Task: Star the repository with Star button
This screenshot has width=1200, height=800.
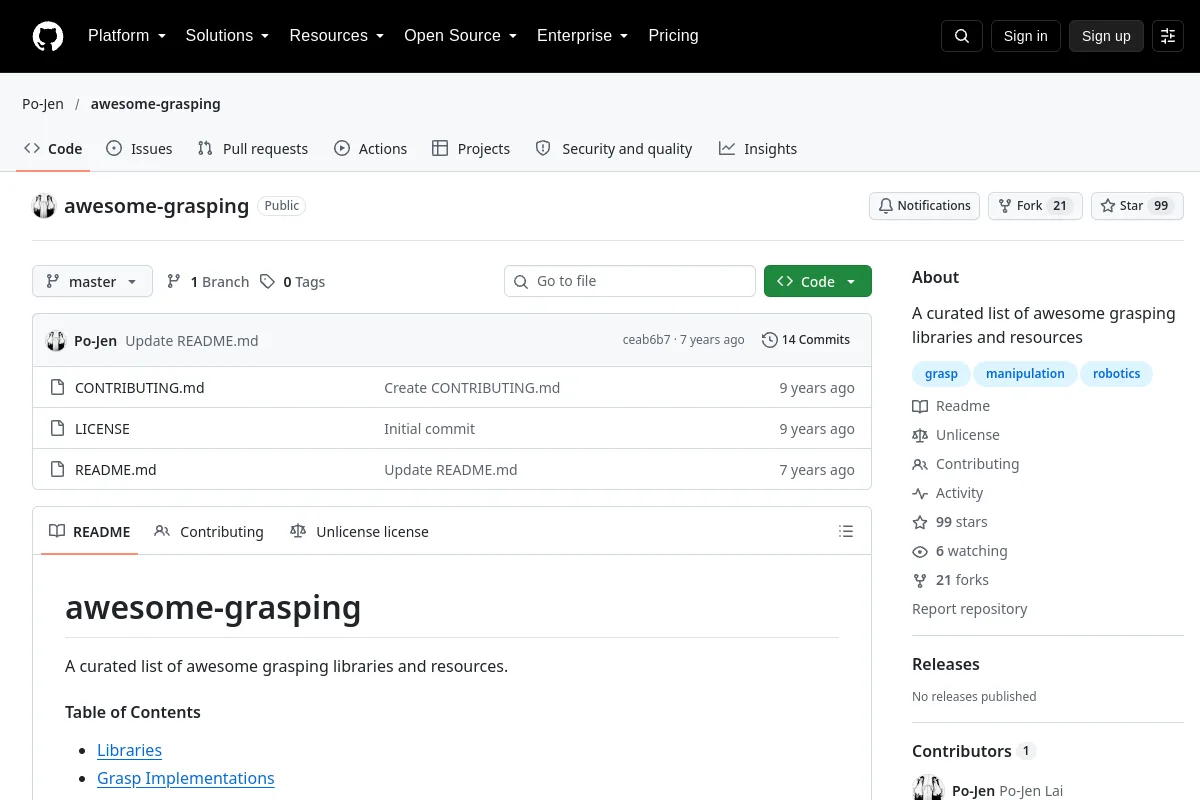Action: click(x=1137, y=206)
